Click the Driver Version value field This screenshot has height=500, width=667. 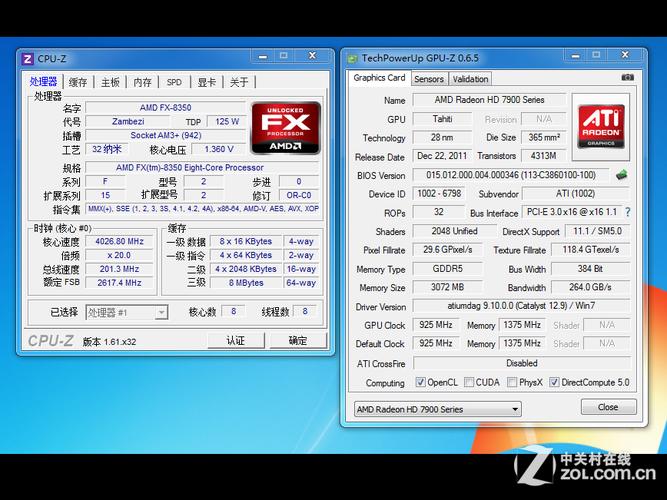click(x=521, y=306)
